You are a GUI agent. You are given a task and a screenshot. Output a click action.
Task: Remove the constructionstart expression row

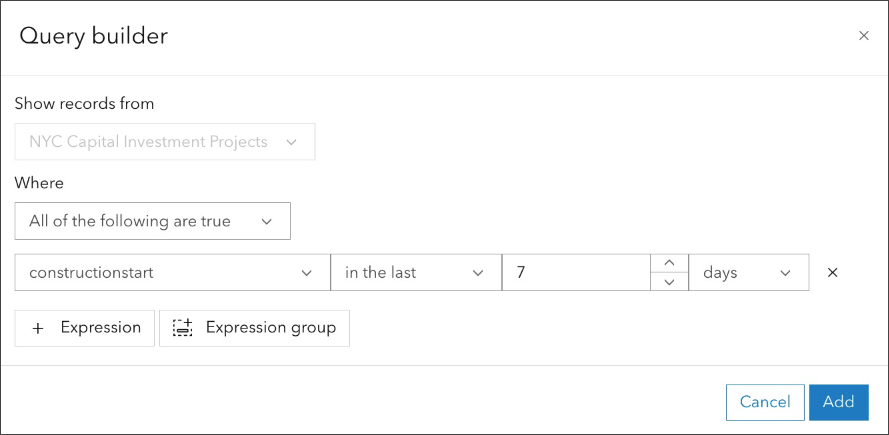(x=832, y=272)
